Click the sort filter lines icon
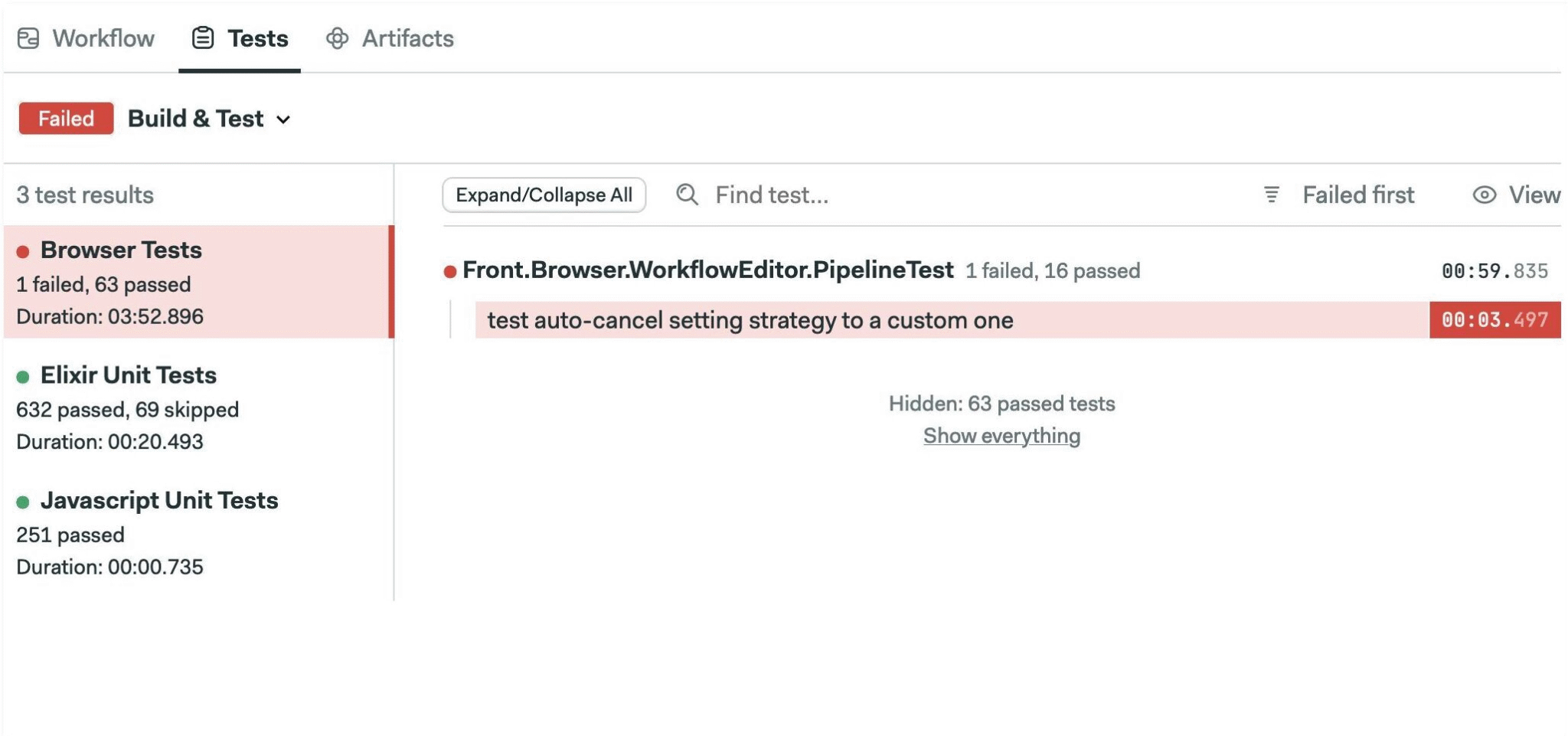The width and height of the screenshot is (1568, 736). pyautogui.click(x=1272, y=195)
